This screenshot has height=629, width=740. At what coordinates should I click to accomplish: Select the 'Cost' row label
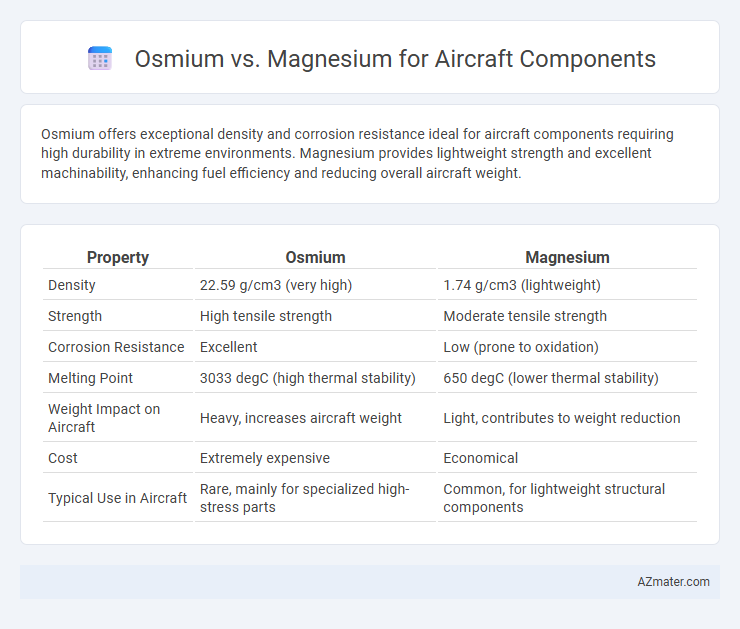tap(63, 458)
